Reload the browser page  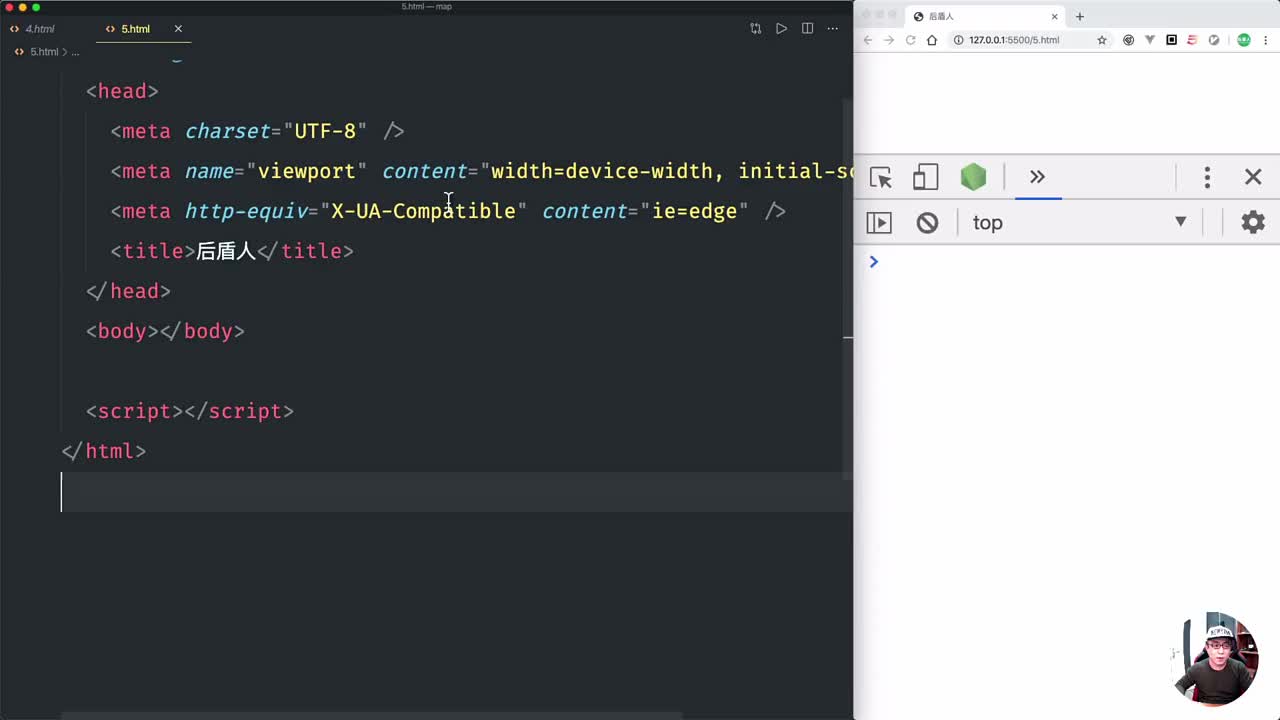910,40
